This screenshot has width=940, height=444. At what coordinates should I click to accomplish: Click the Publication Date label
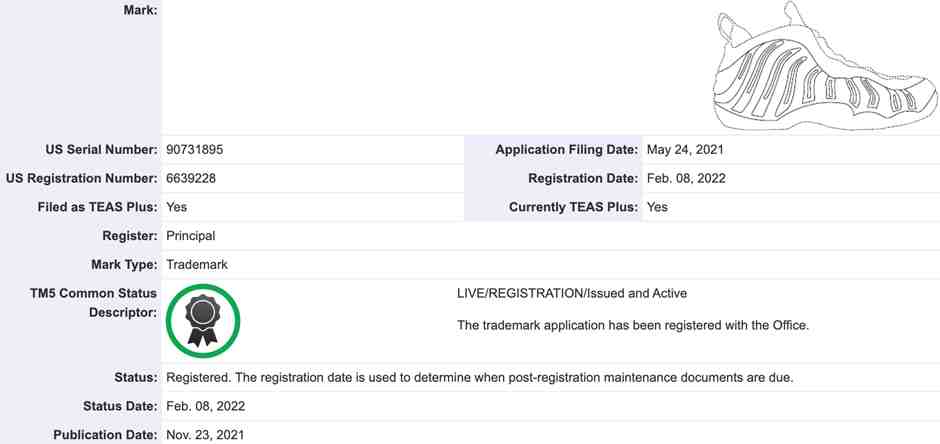106,435
